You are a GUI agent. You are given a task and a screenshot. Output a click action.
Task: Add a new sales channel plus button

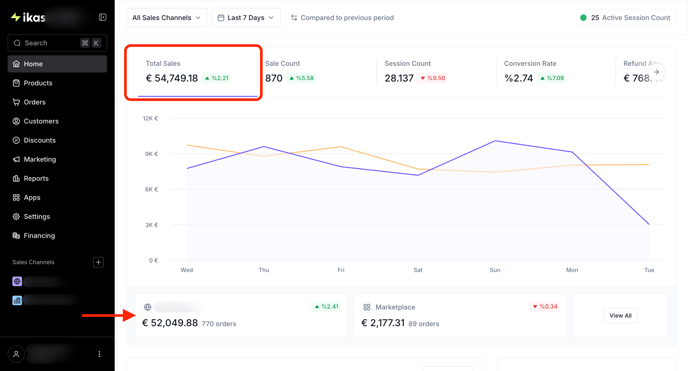[x=98, y=262]
